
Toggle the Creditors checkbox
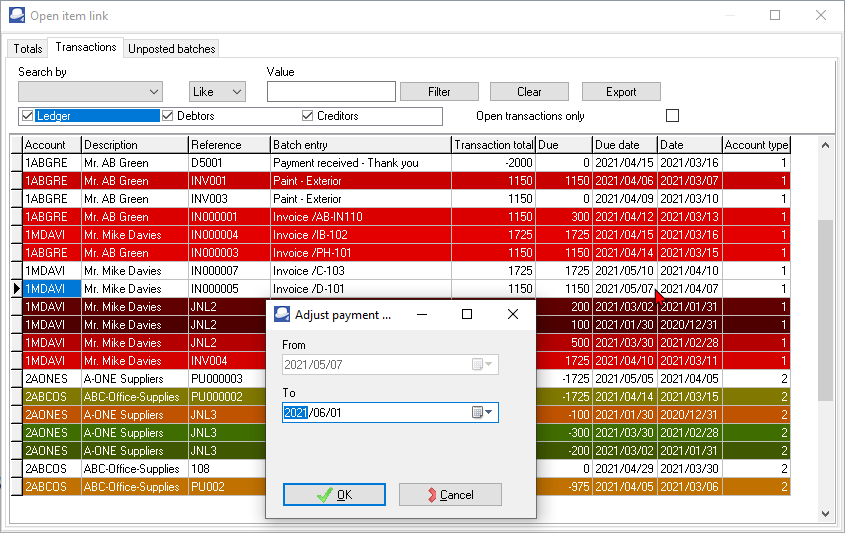coord(308,116)
